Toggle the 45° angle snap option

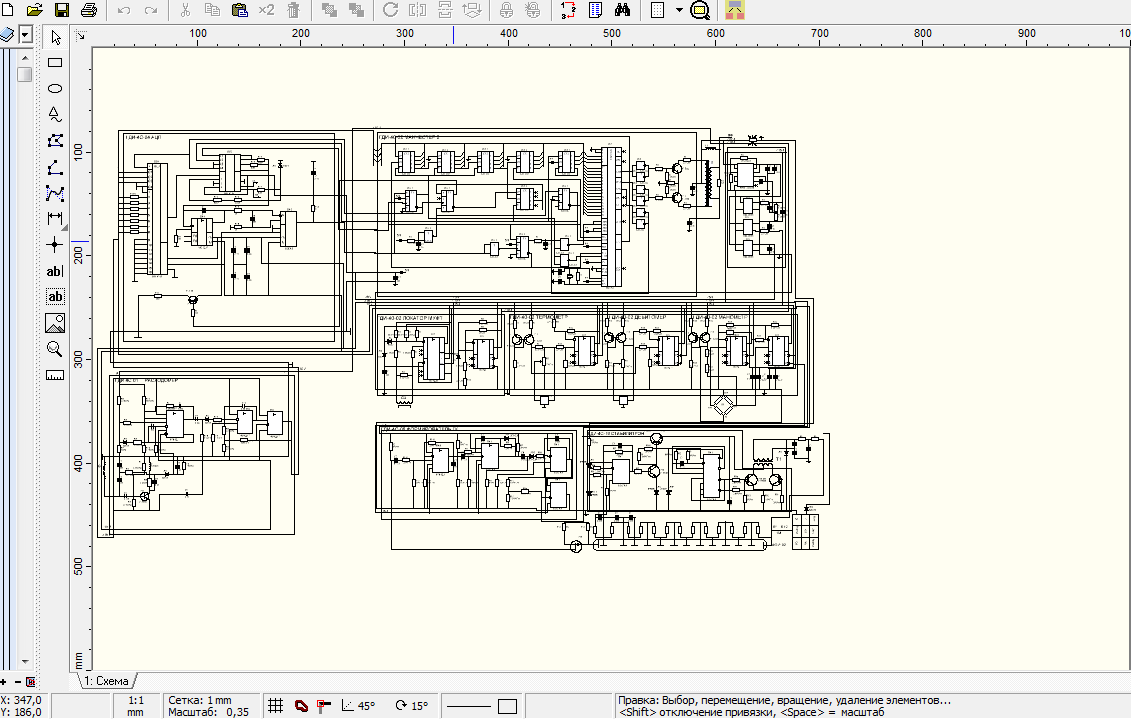tap(358, 706)
